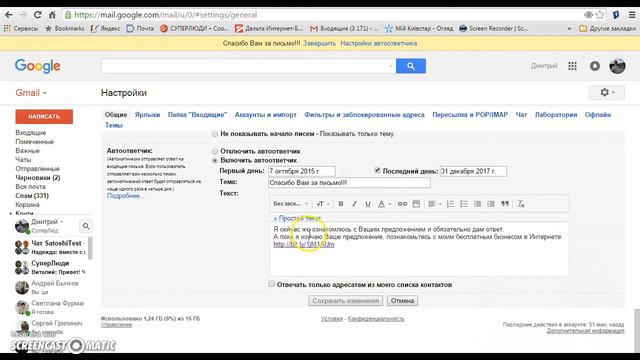Viewport: 640px width, 360px height.
Task: Open the font size dropdown
Action: 323,204
